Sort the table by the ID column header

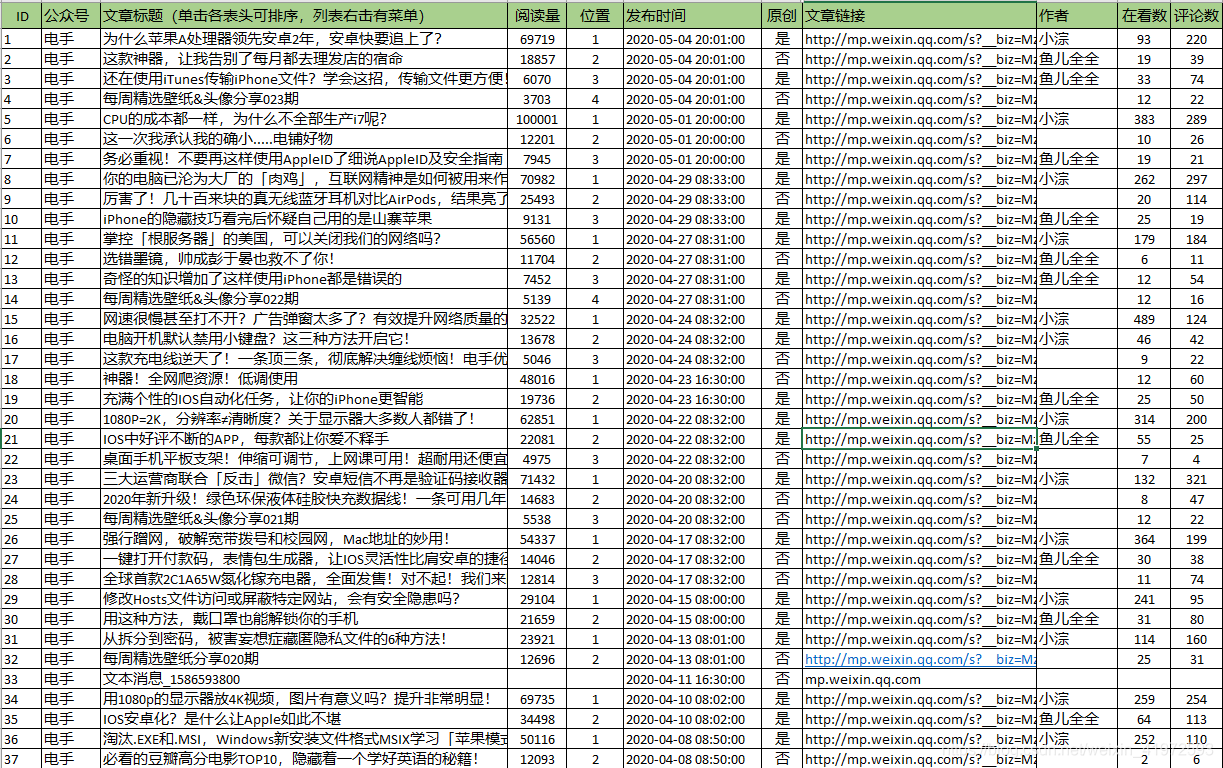[21, 17]
